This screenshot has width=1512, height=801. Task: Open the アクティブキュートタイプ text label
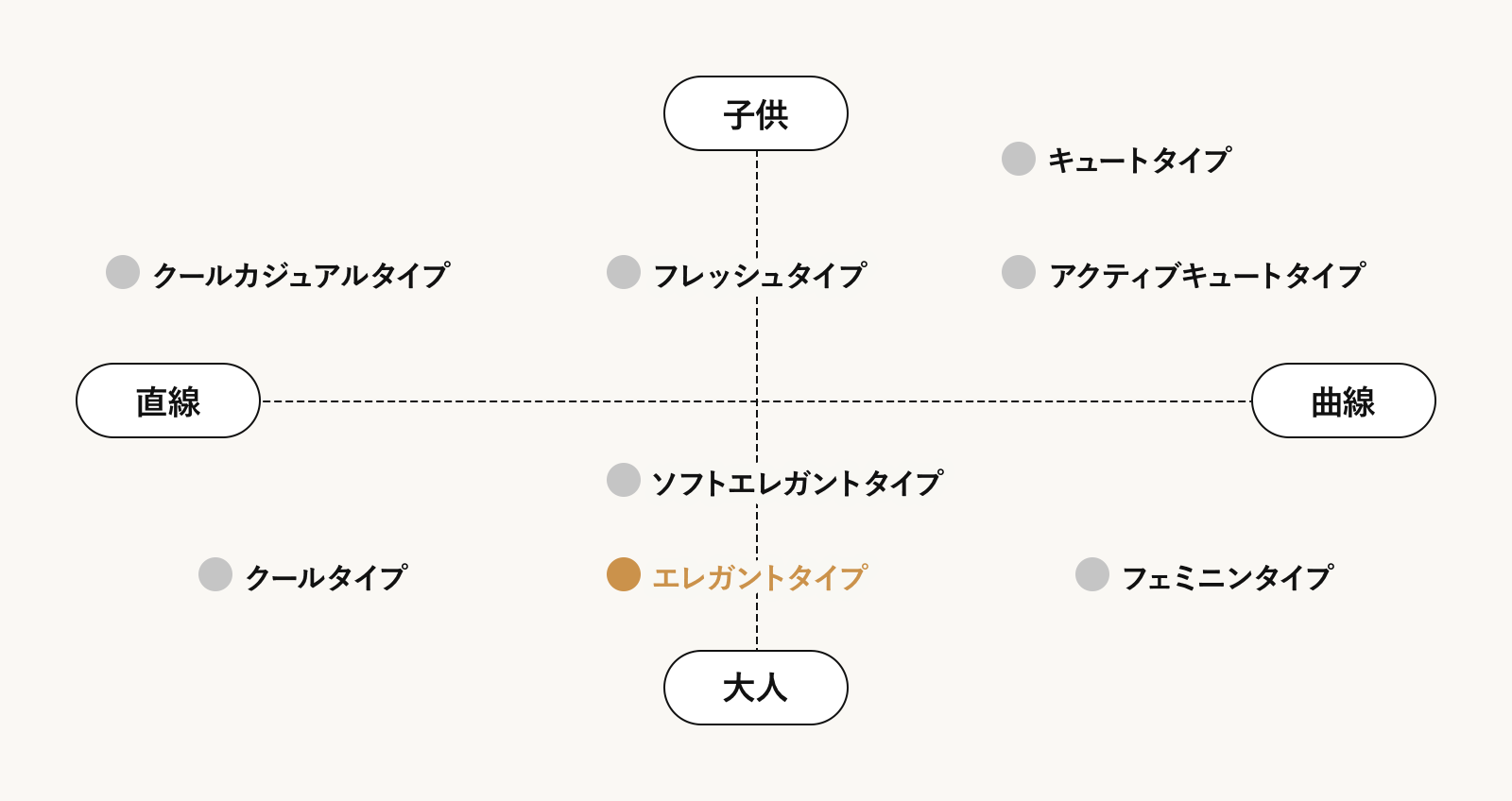[1208, 275]
